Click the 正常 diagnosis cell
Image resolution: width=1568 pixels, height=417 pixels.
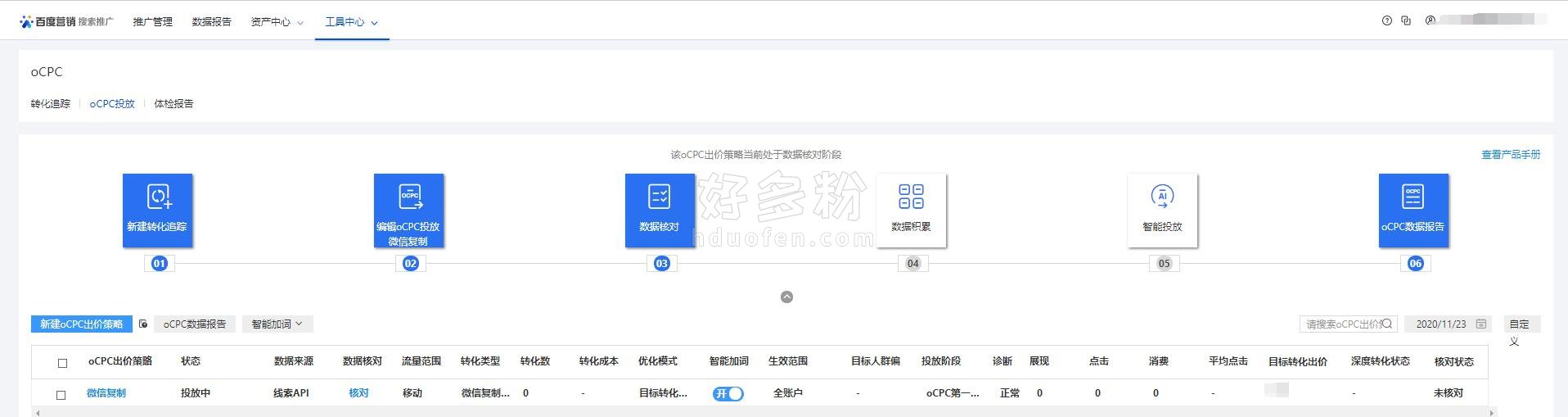pos(1010,393)
